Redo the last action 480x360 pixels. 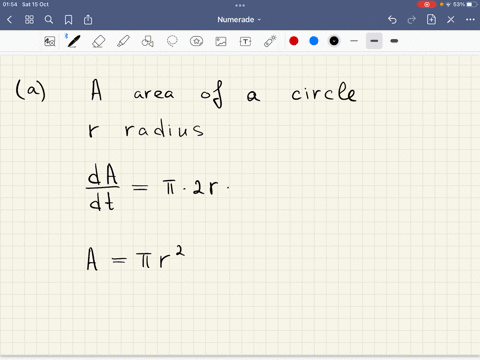pyautogui.click(x=412, y=20)
